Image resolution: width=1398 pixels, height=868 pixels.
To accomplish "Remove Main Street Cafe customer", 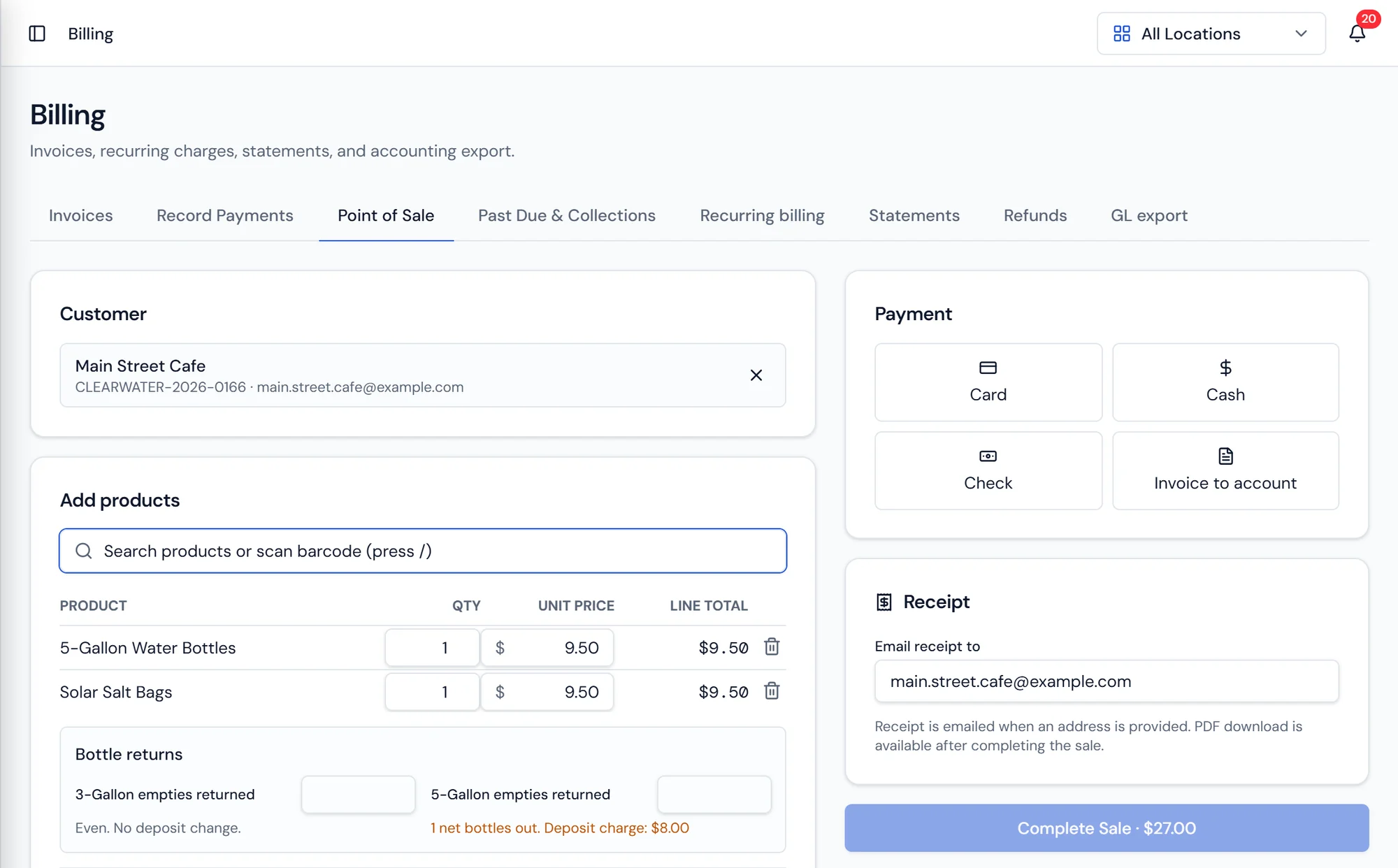I will click(756, 375).
